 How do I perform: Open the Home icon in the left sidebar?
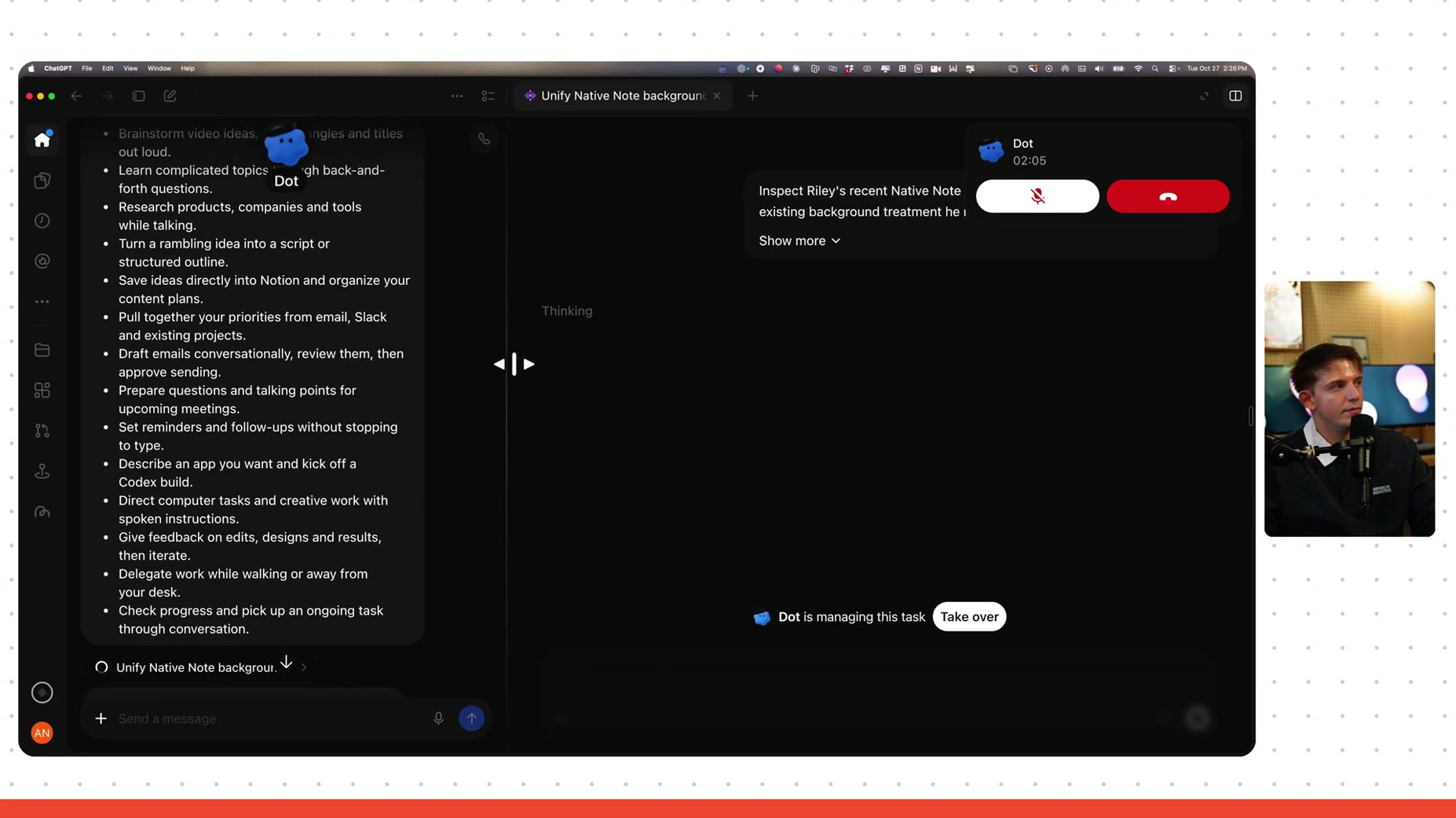coord(42,140)
